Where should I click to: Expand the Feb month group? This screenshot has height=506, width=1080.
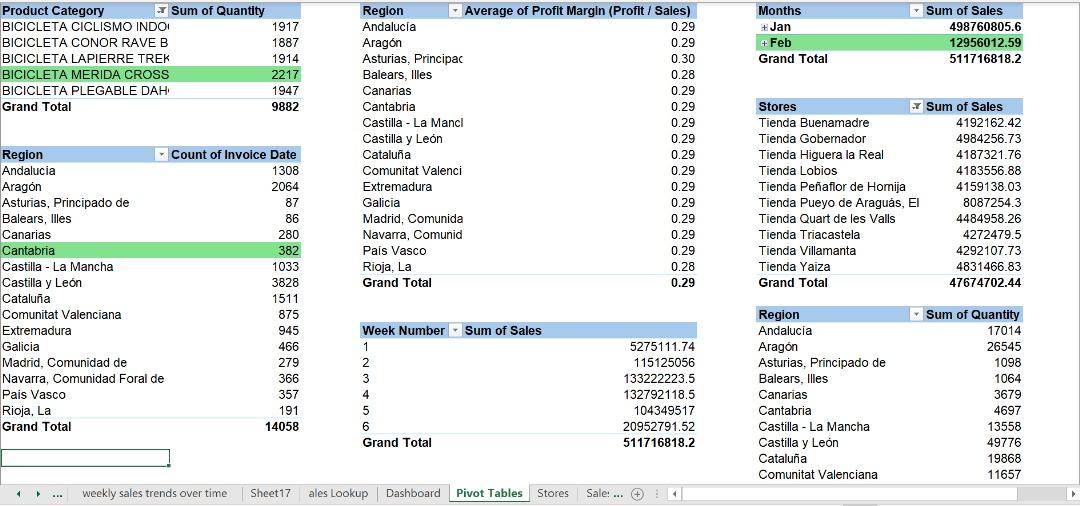pyautogui.click(x=764, y=43)
